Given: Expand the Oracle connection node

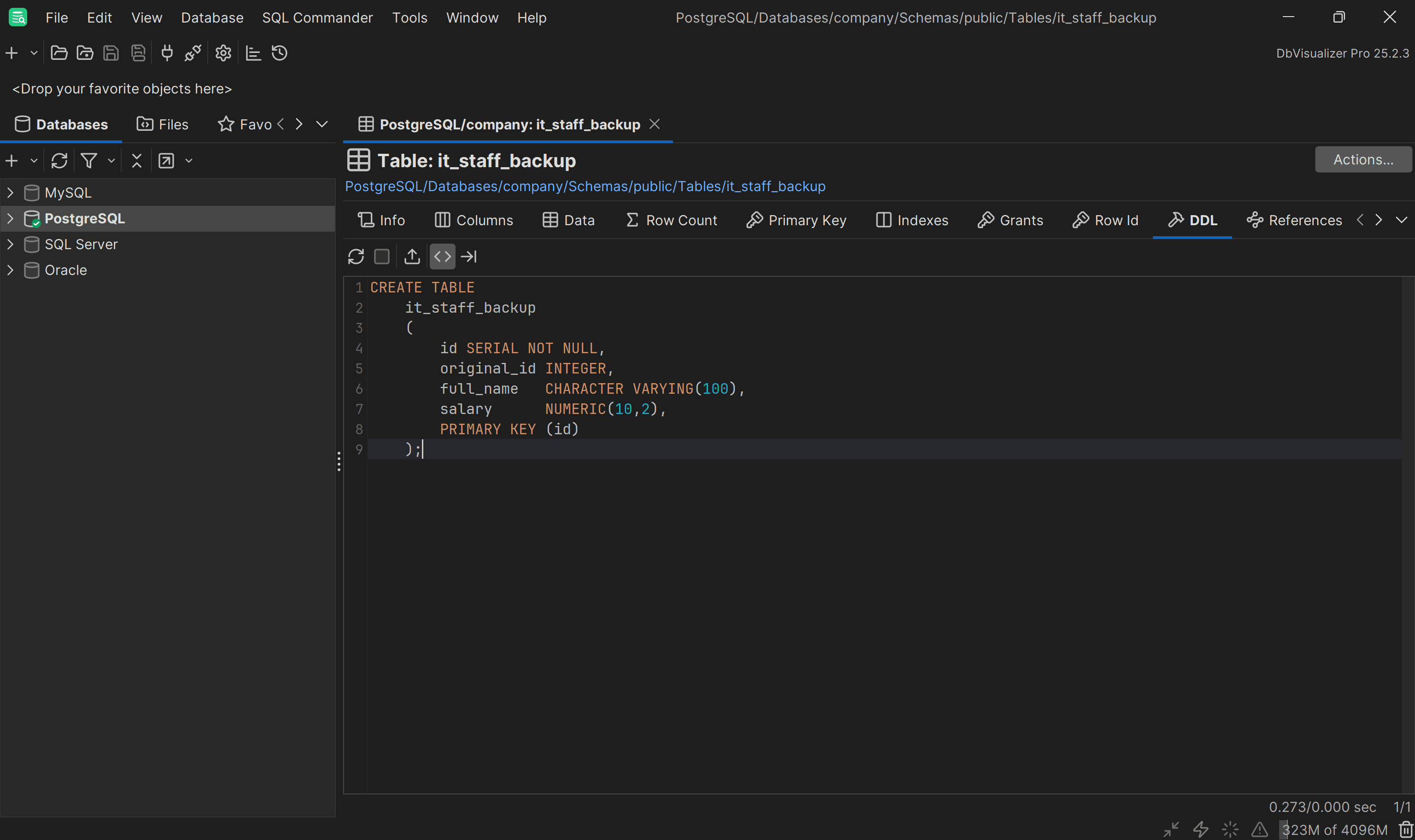Looking at the screenshot, I should pyautogui.click(x=10, y=270).
